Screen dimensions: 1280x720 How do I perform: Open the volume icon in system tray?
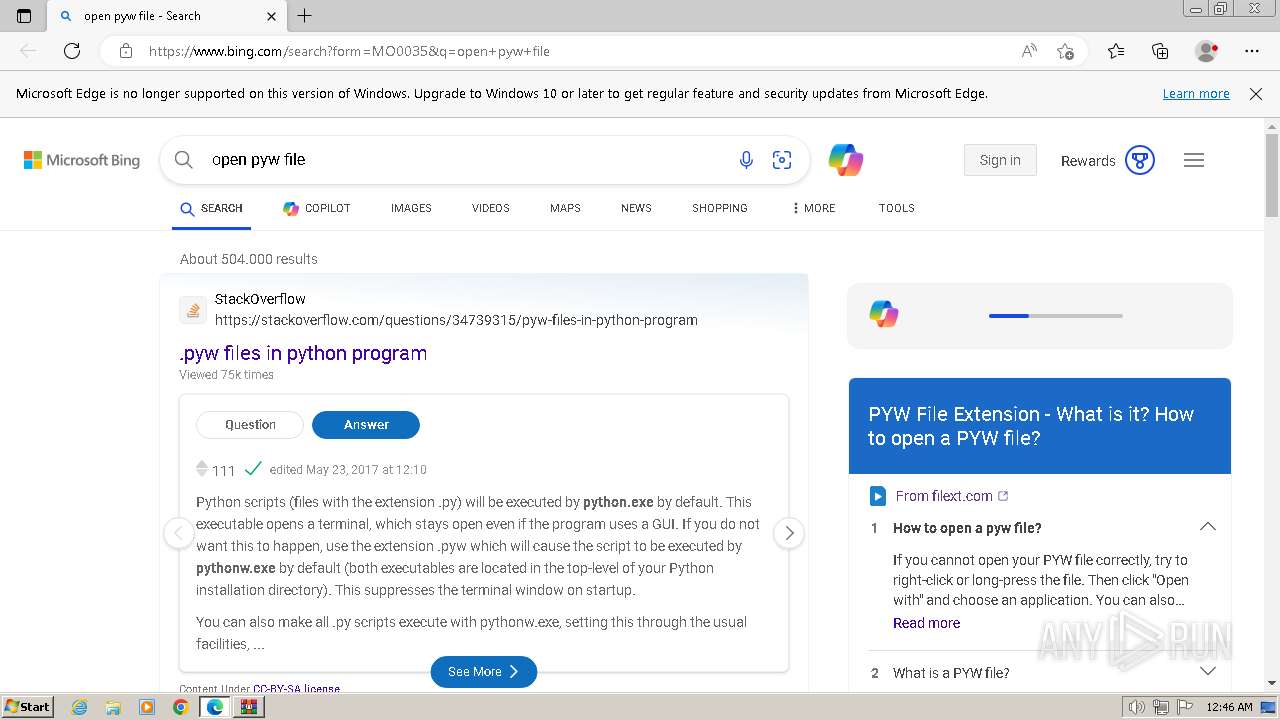click(x=1136, y=707)
